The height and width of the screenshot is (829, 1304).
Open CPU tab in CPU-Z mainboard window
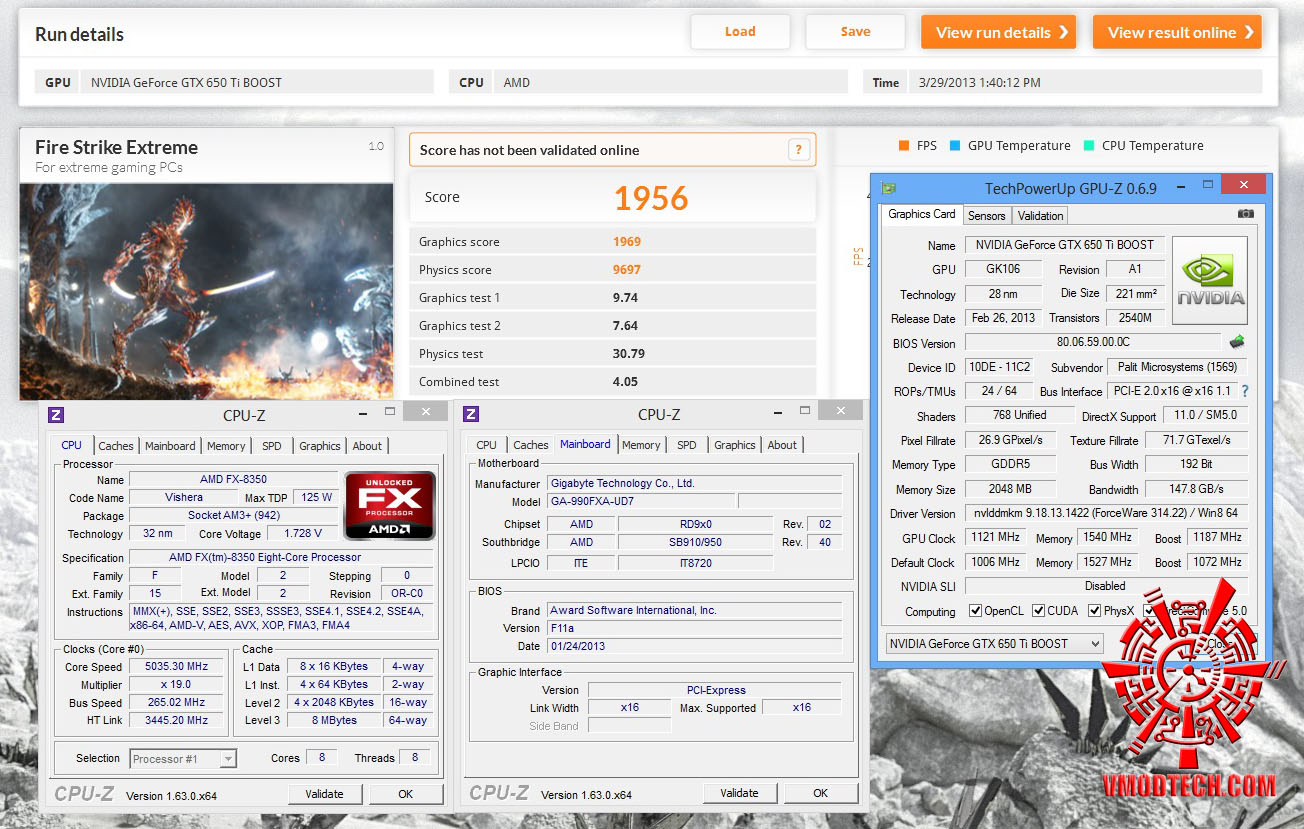pos(486,445)
